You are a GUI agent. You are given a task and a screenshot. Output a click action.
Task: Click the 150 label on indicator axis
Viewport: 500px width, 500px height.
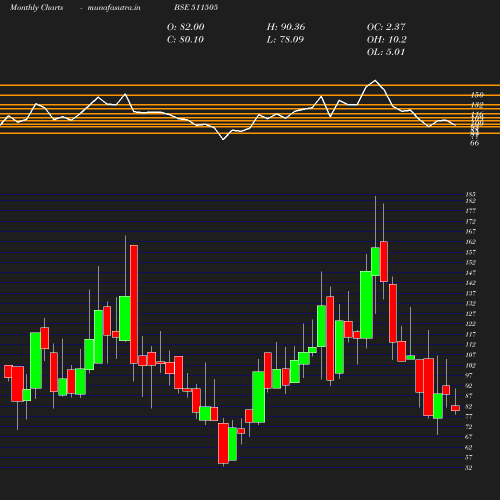pyautogui.click(x=477, y=95)
